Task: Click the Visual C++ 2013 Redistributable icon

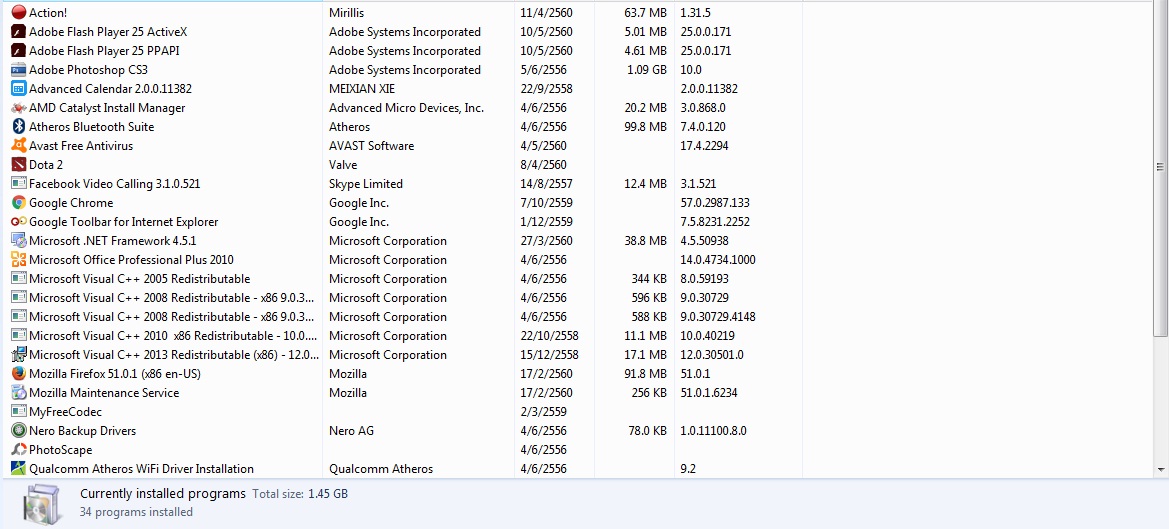Action: (19, 355)
